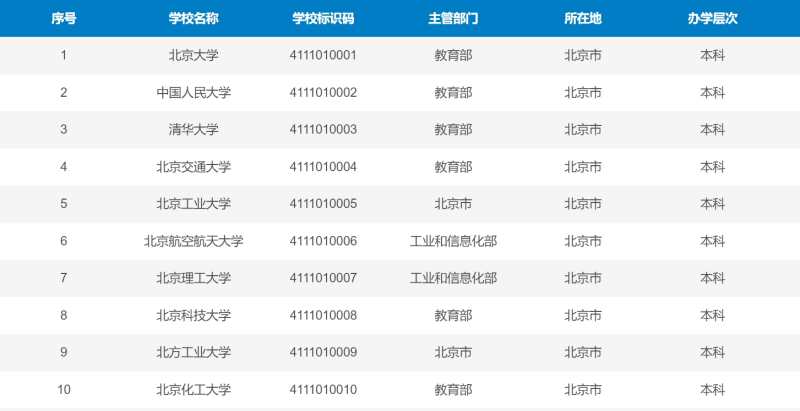Image resolution: width=800 pixels, height=411 pixels.
Task: Click 教育部 in the 北京科技大学 row
Action: 453,315
